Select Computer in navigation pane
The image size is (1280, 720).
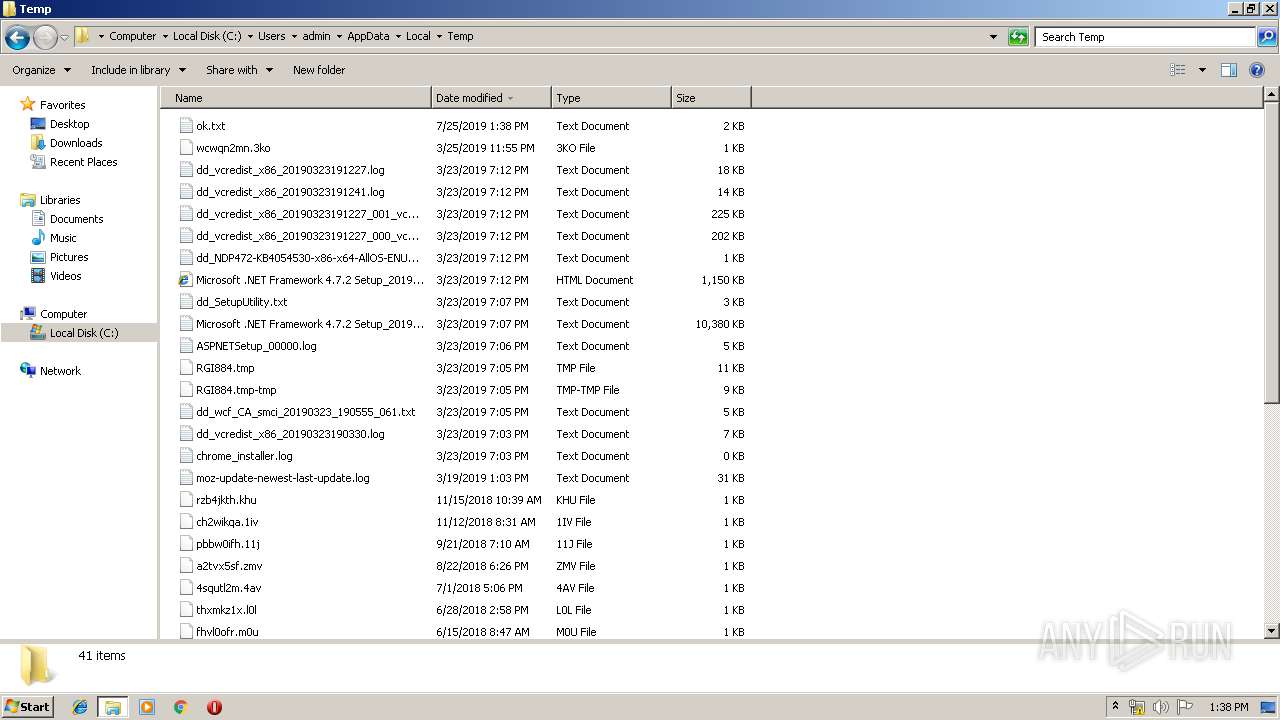tap(63, 314)
